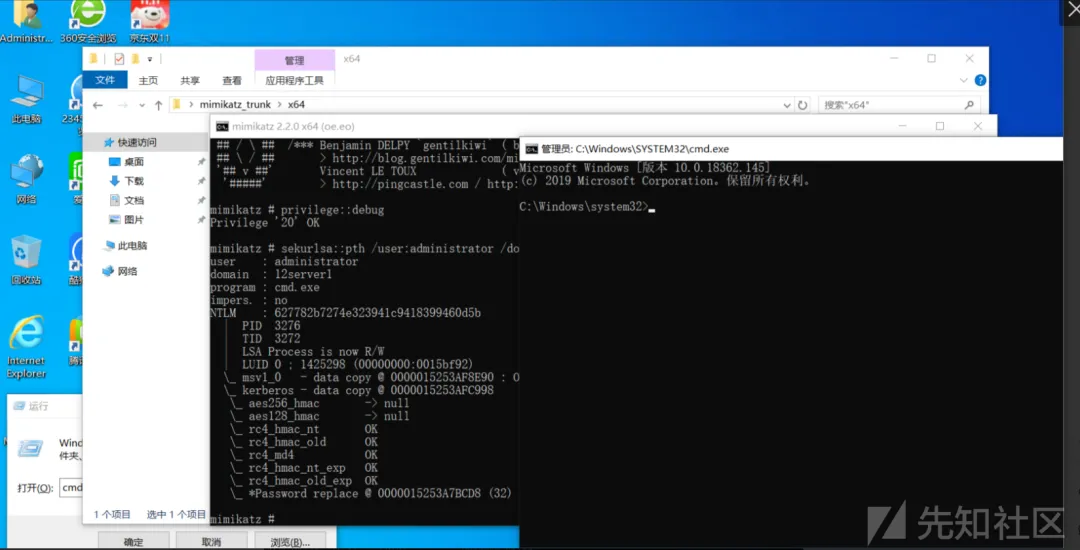The height and width of the screenshot is (550, 1080).
Task: Click the New Folder quick access toolbar icon
Action: coord(136,59)
